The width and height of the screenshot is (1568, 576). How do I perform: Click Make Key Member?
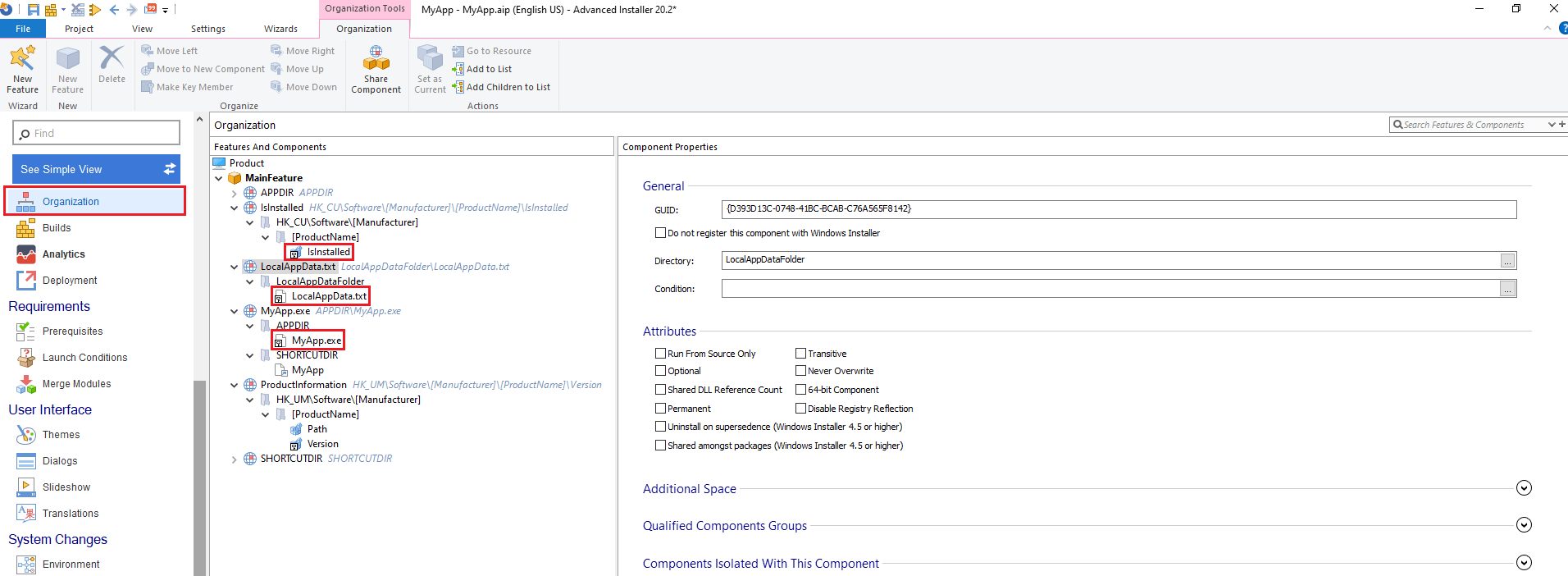(187, 87)
